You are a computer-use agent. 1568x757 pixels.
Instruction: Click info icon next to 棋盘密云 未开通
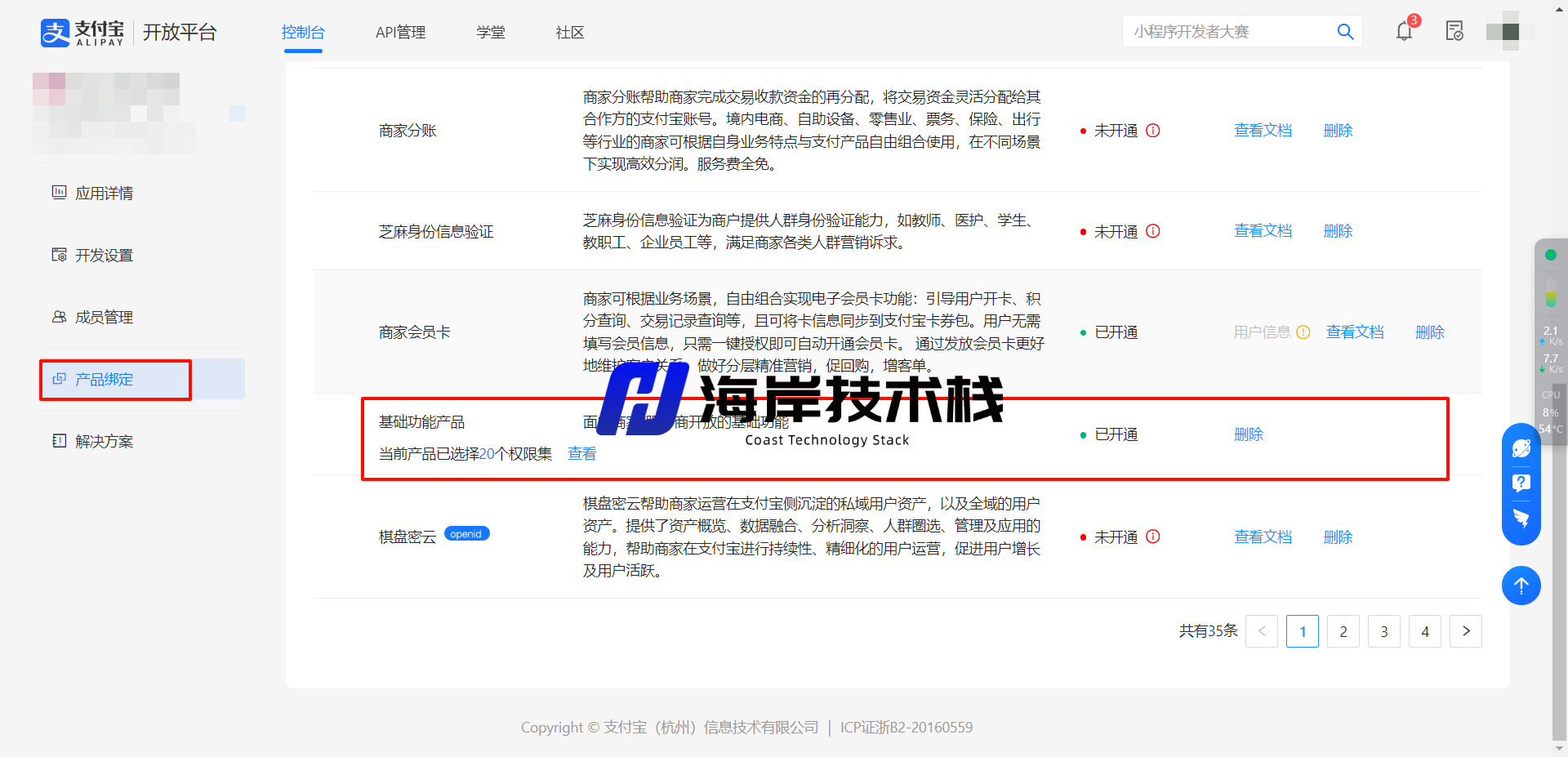1152,537
